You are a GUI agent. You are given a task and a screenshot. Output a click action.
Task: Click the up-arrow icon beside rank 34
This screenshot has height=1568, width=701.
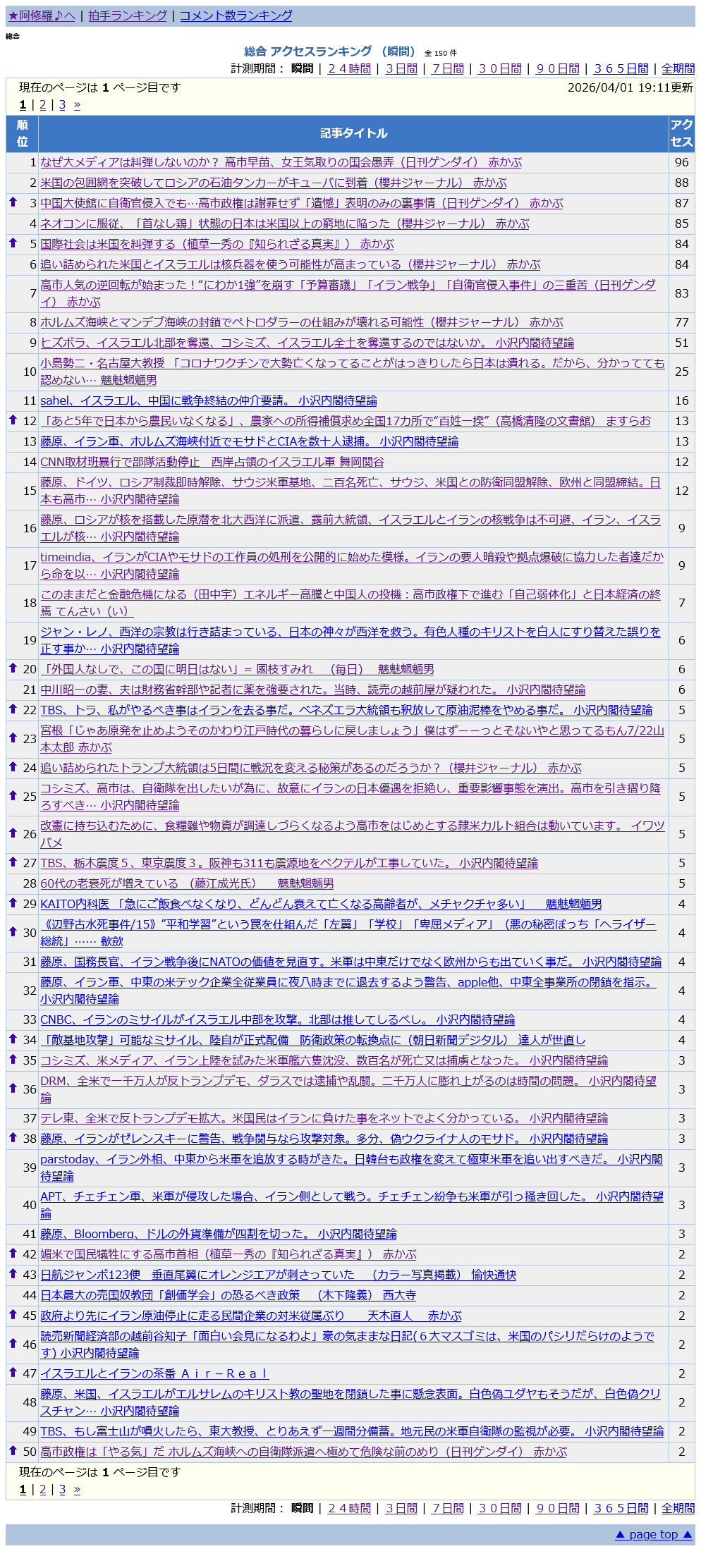coord(13,1039)
